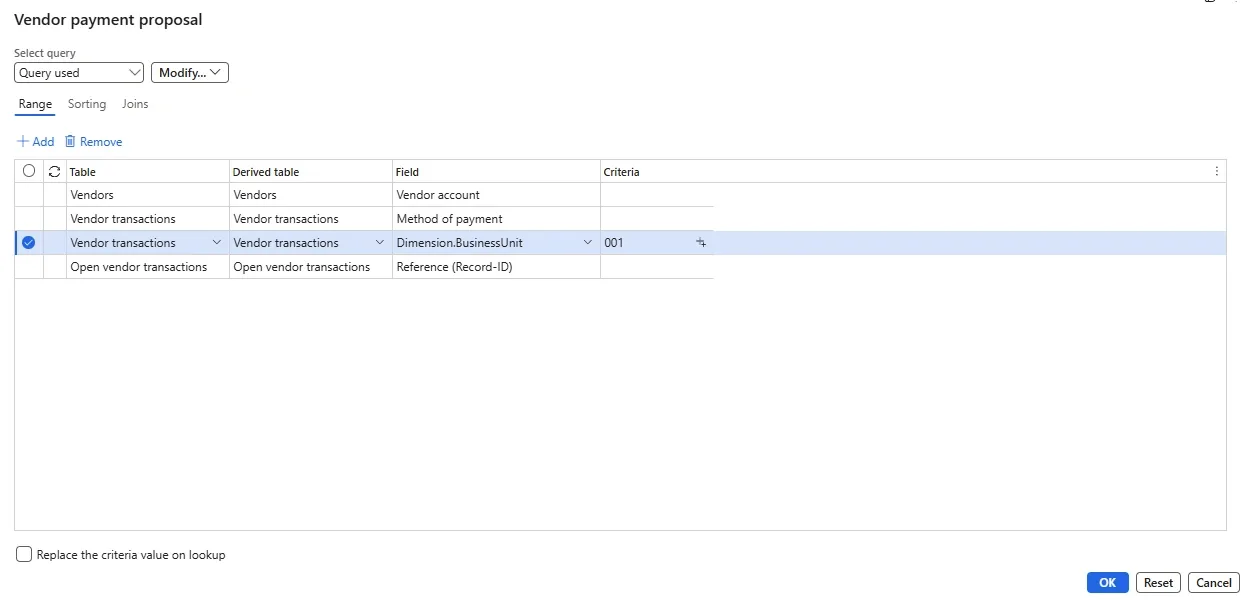1249x601 pixels.
Task: Open the Dimension.BusinessUnit field dropdown
Action: click(588, 243)
